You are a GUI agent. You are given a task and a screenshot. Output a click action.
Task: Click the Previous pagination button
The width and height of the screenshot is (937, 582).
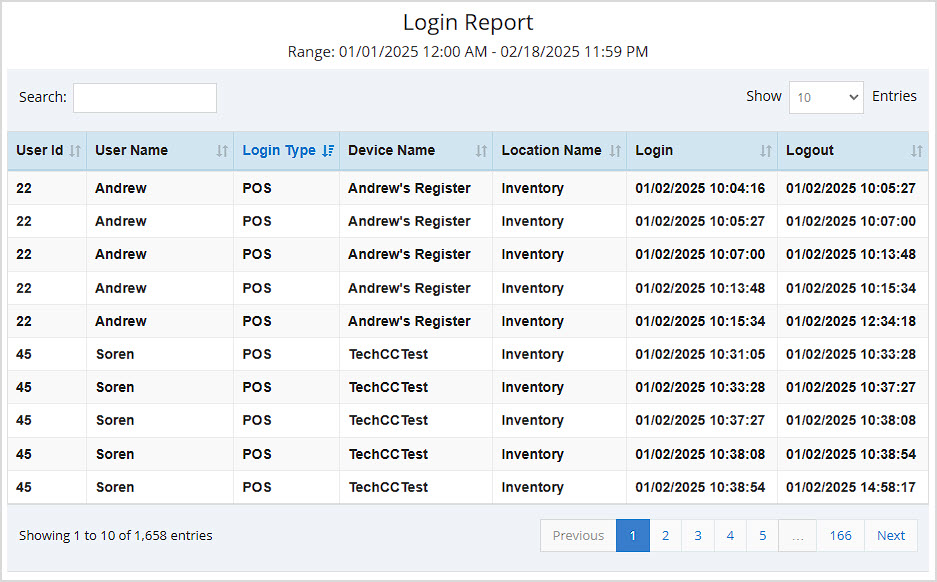(x=578, y=536)
